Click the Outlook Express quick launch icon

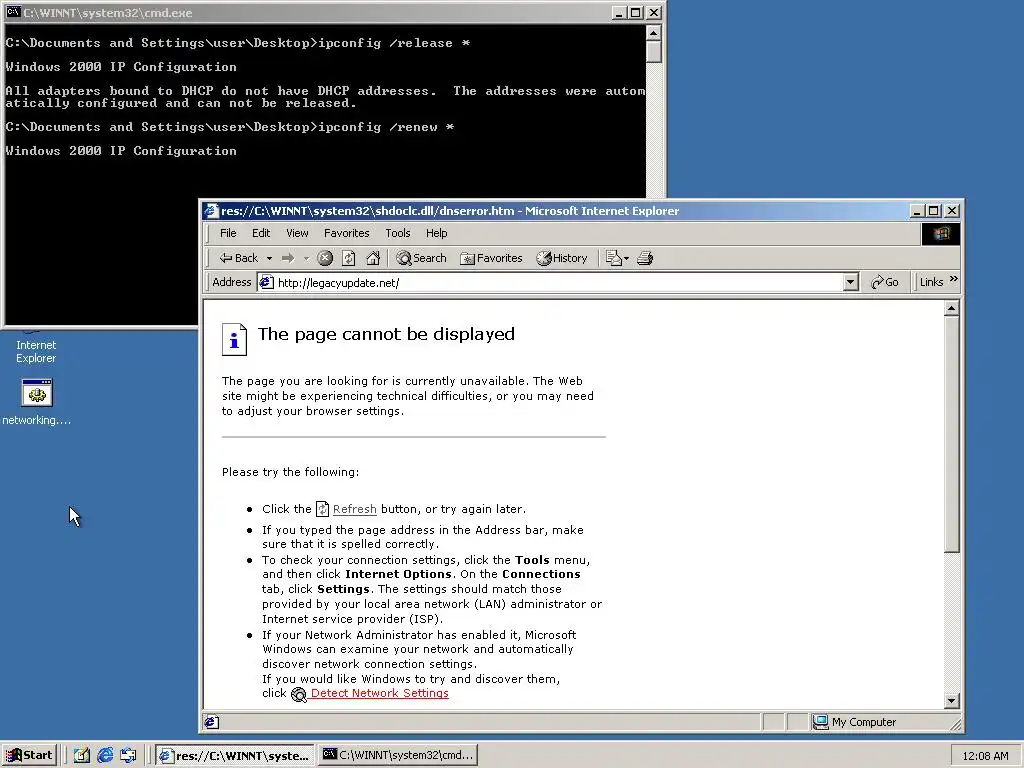point(129,755)
